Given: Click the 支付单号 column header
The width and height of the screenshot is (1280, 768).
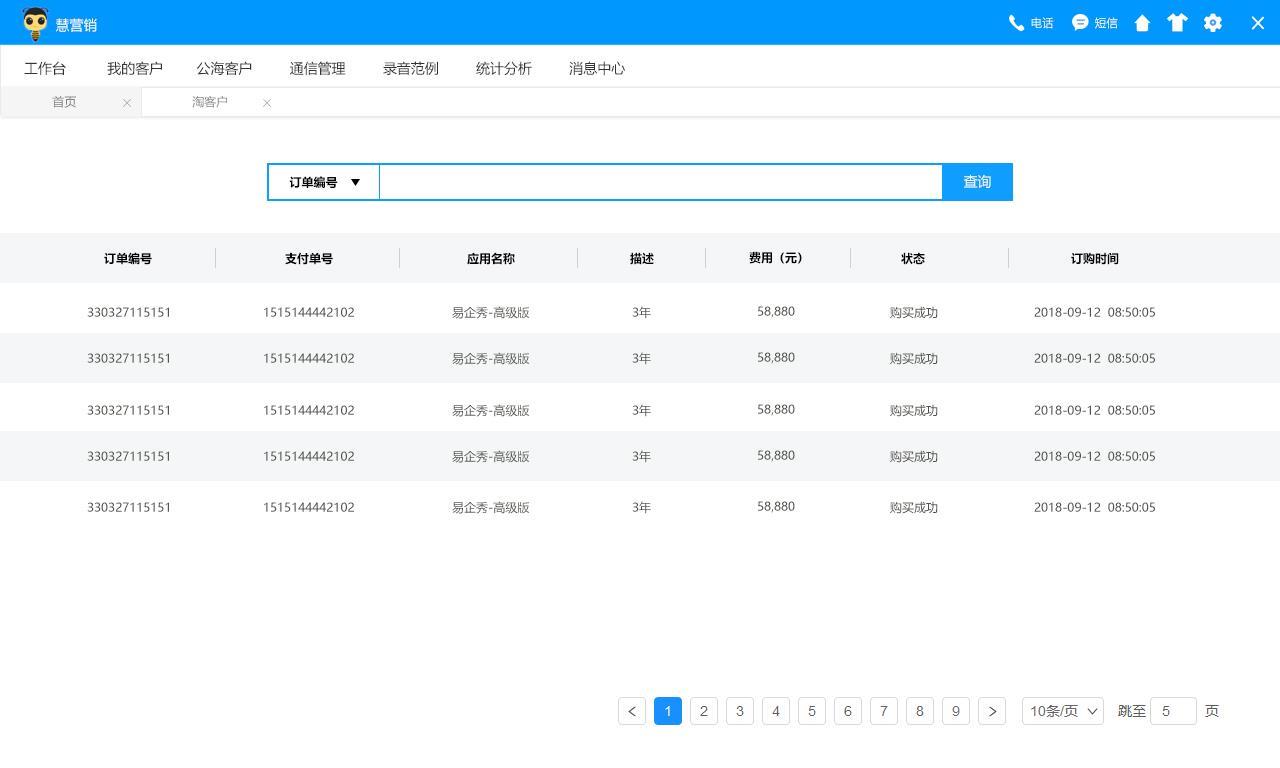Looking at the screenshot, I should 309,258.
